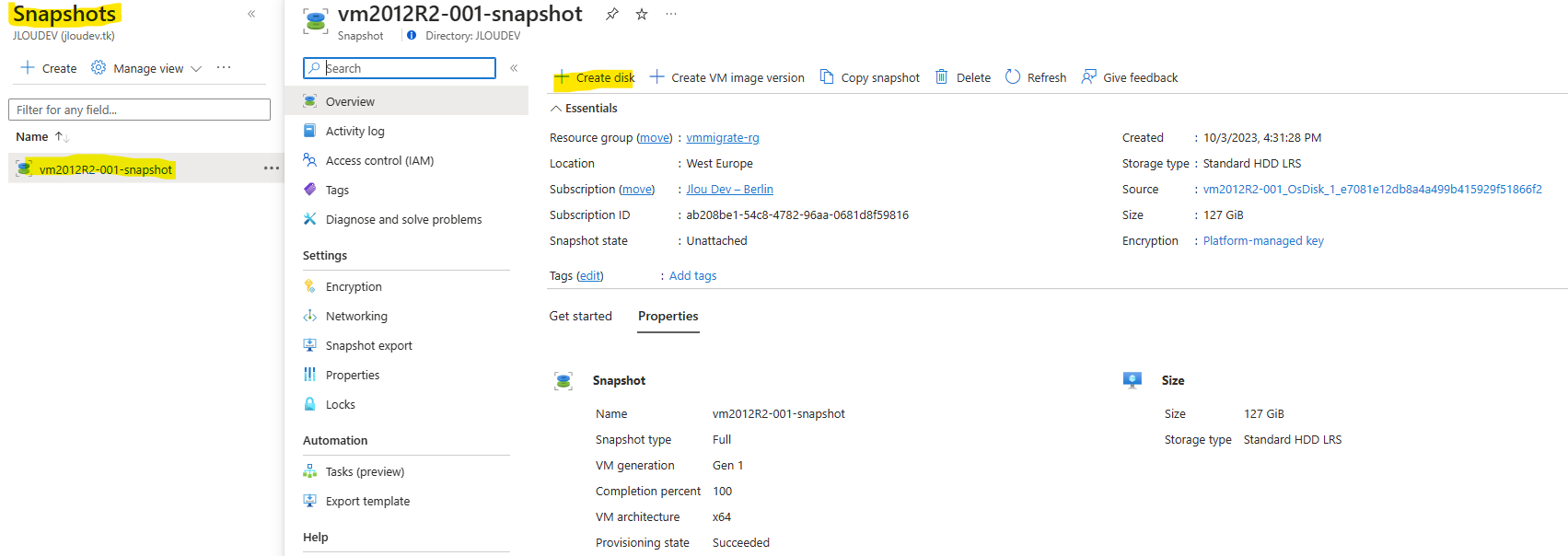Collapse the Snapshots list panel

tap(251, 14)
